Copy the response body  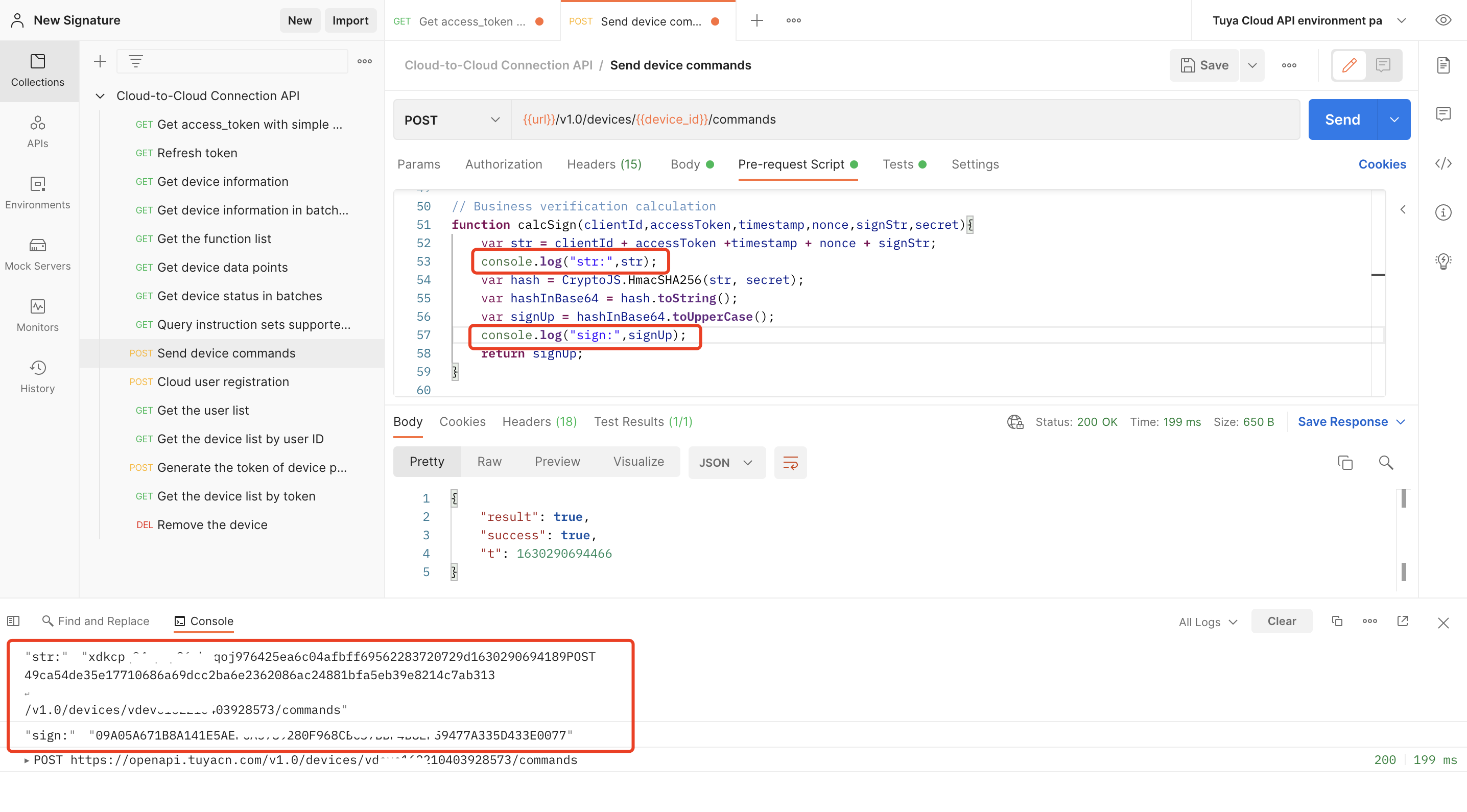[1345, 462]
